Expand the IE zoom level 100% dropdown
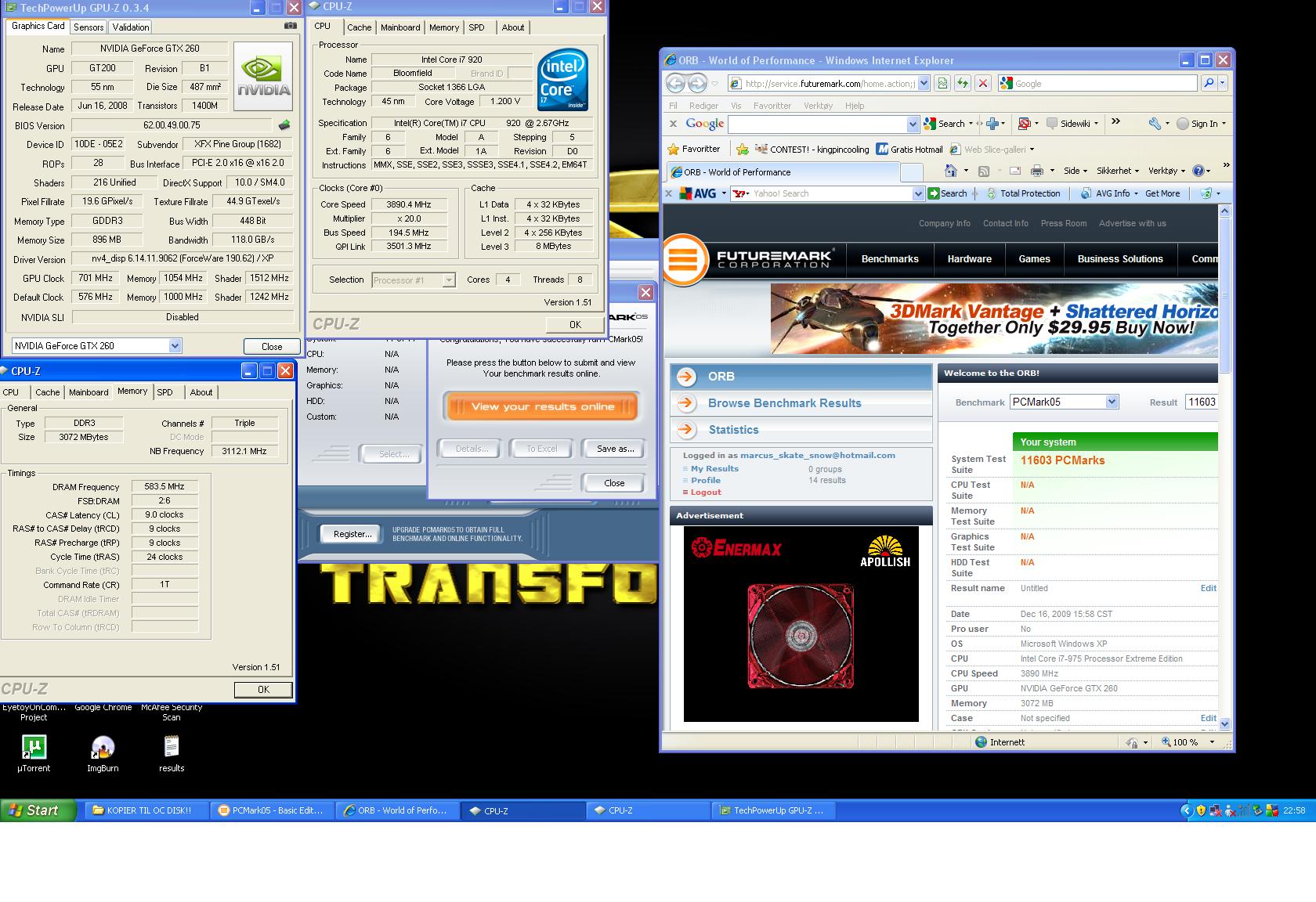This screenshot has width=1316, height=902. 1212,741
